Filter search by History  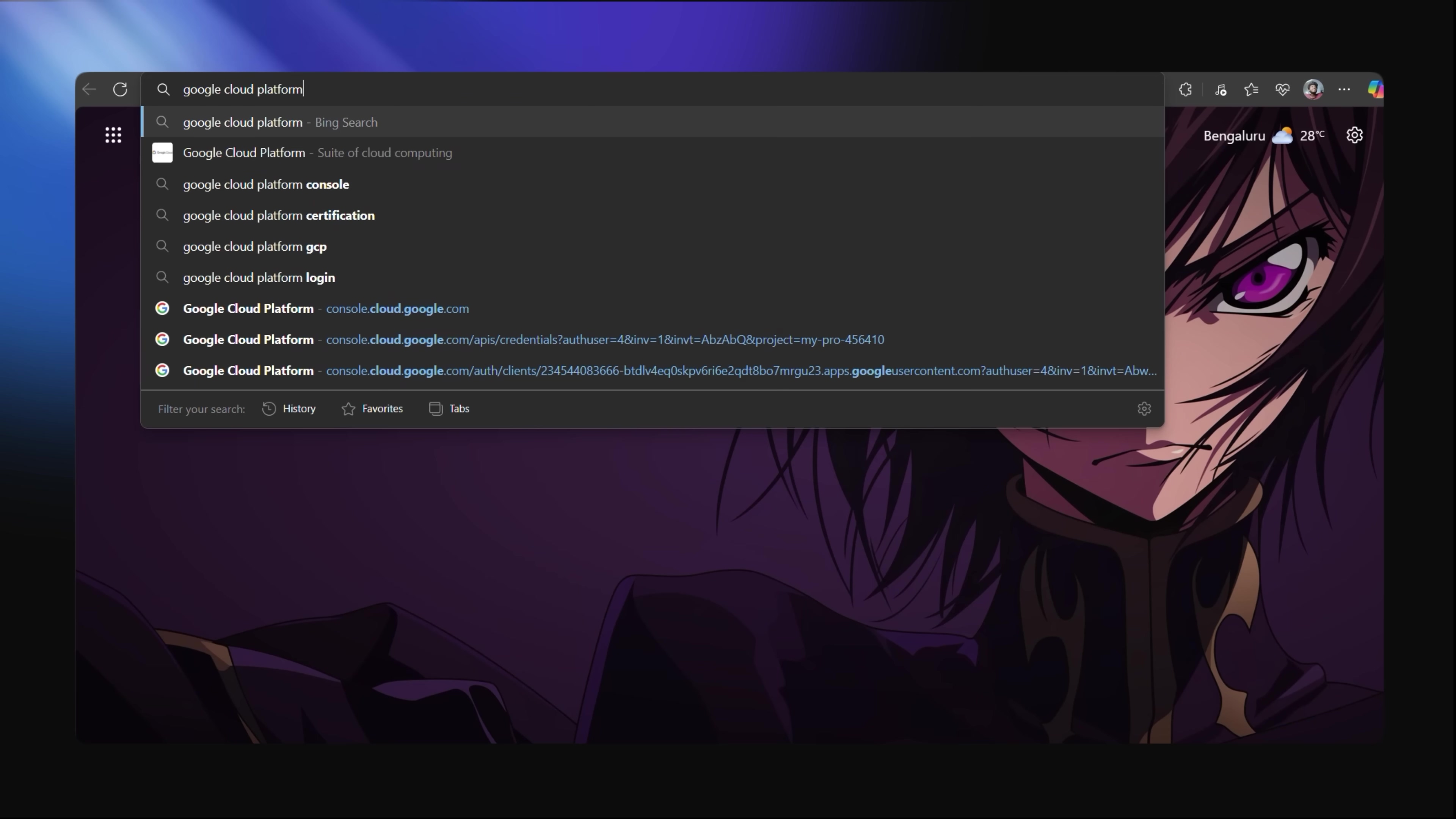pos(289,409)
